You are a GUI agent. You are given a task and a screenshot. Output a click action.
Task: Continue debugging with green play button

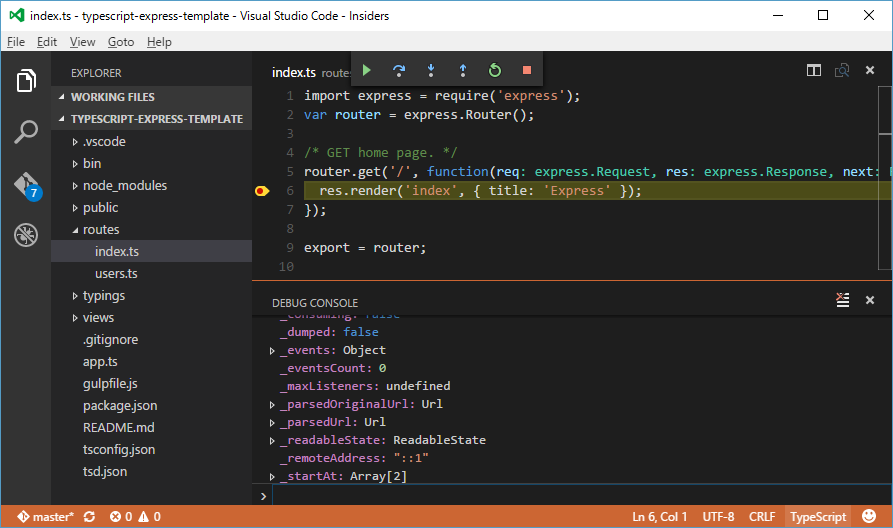pos(367,70)
